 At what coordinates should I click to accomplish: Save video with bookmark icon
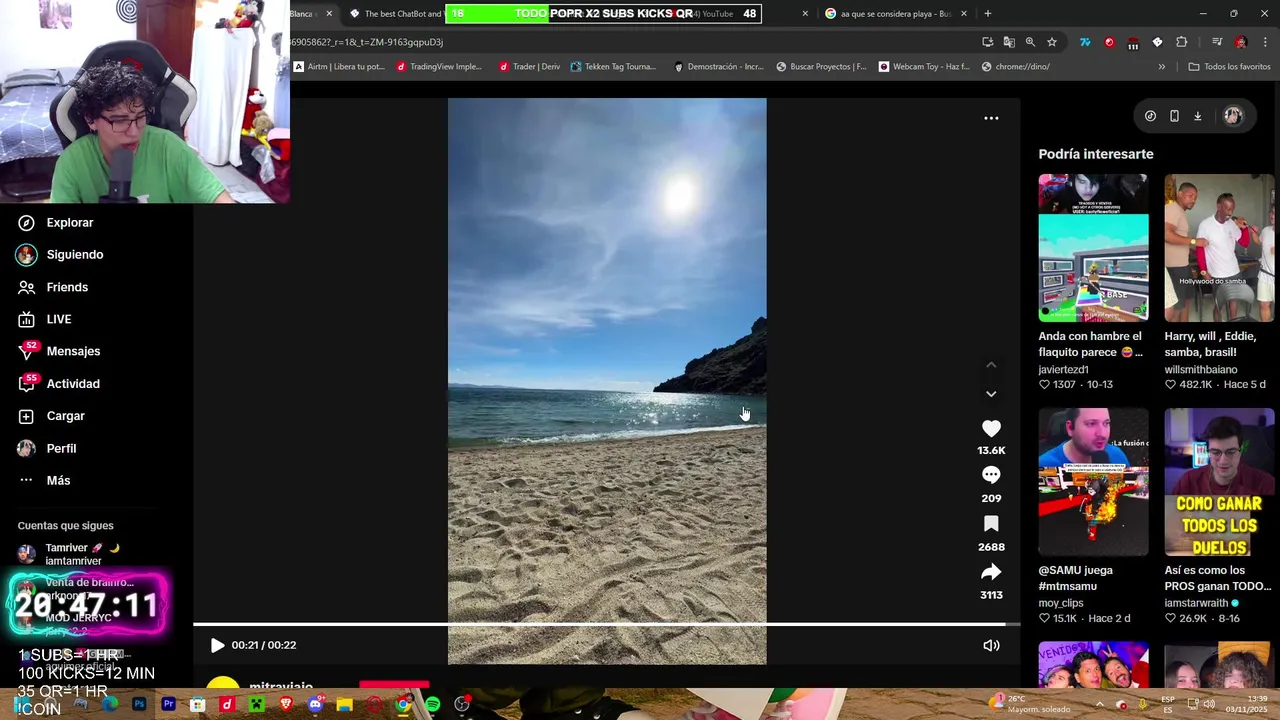click(x=991, y=524)
